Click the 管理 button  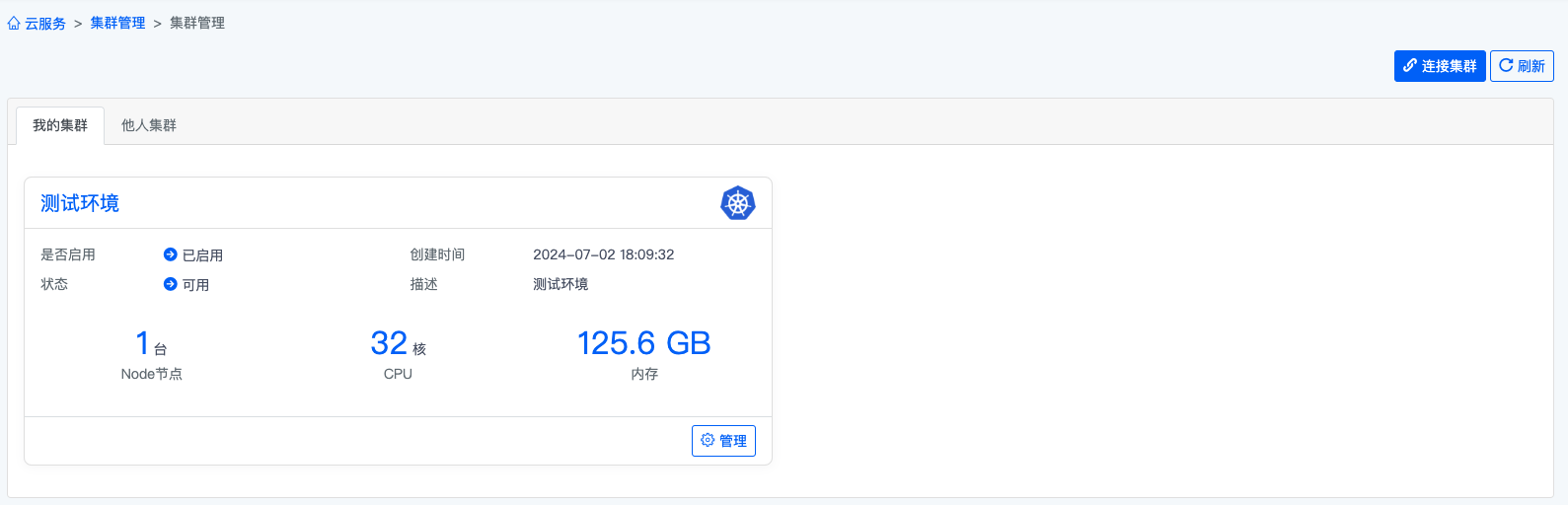coord(723,441)
